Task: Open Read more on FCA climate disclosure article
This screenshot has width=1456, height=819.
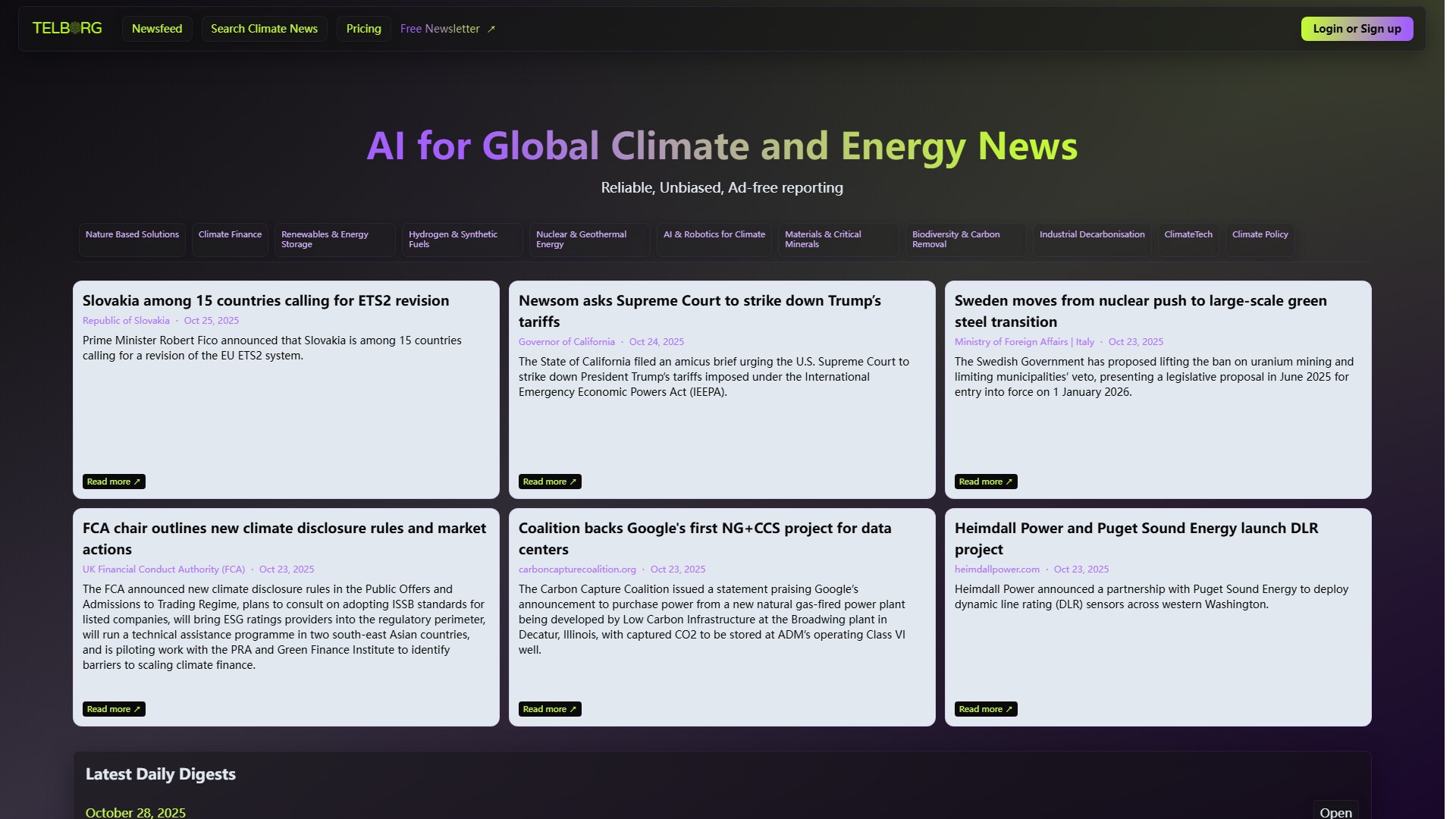Action: (x=114, y=709)
